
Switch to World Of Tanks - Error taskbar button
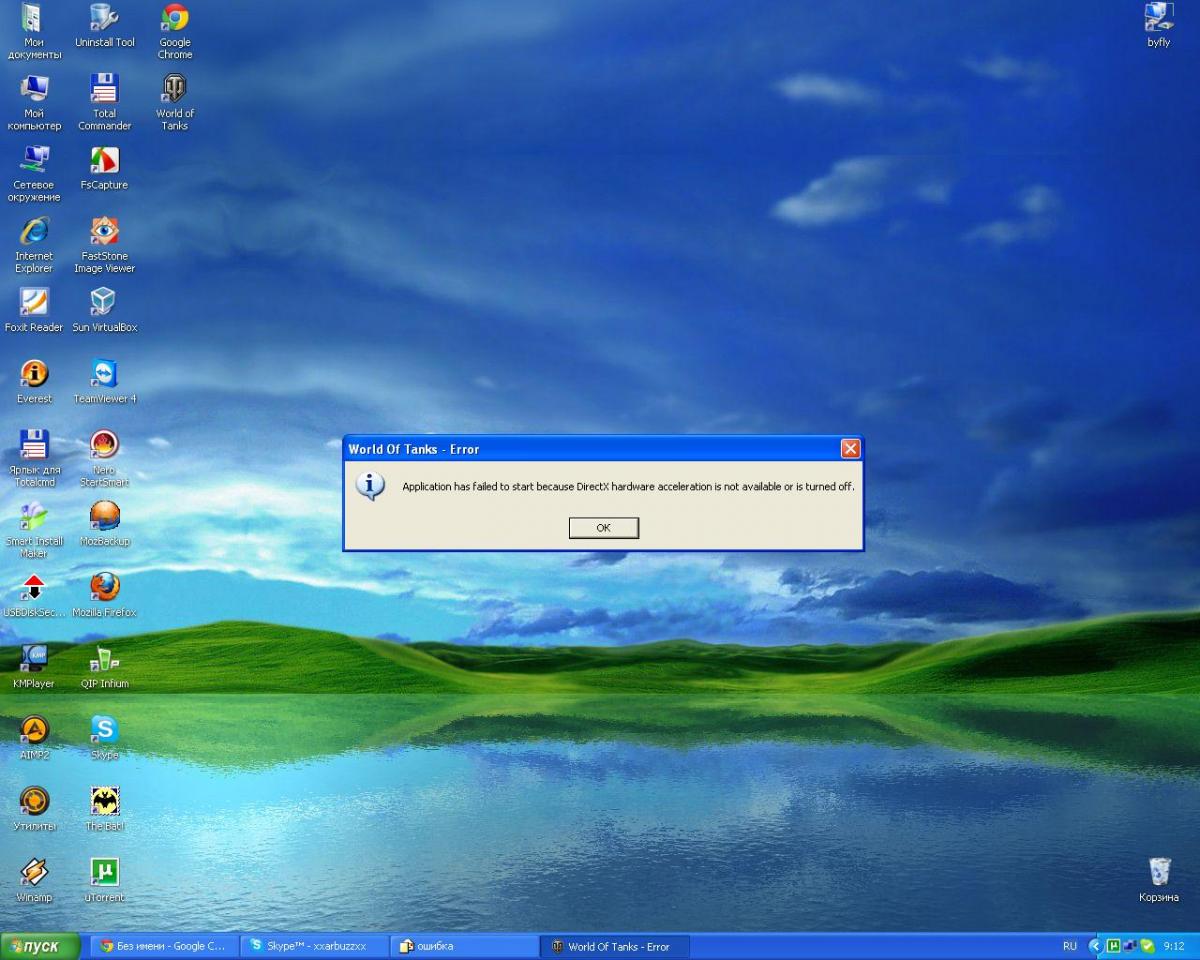click(x=615, y=946)
